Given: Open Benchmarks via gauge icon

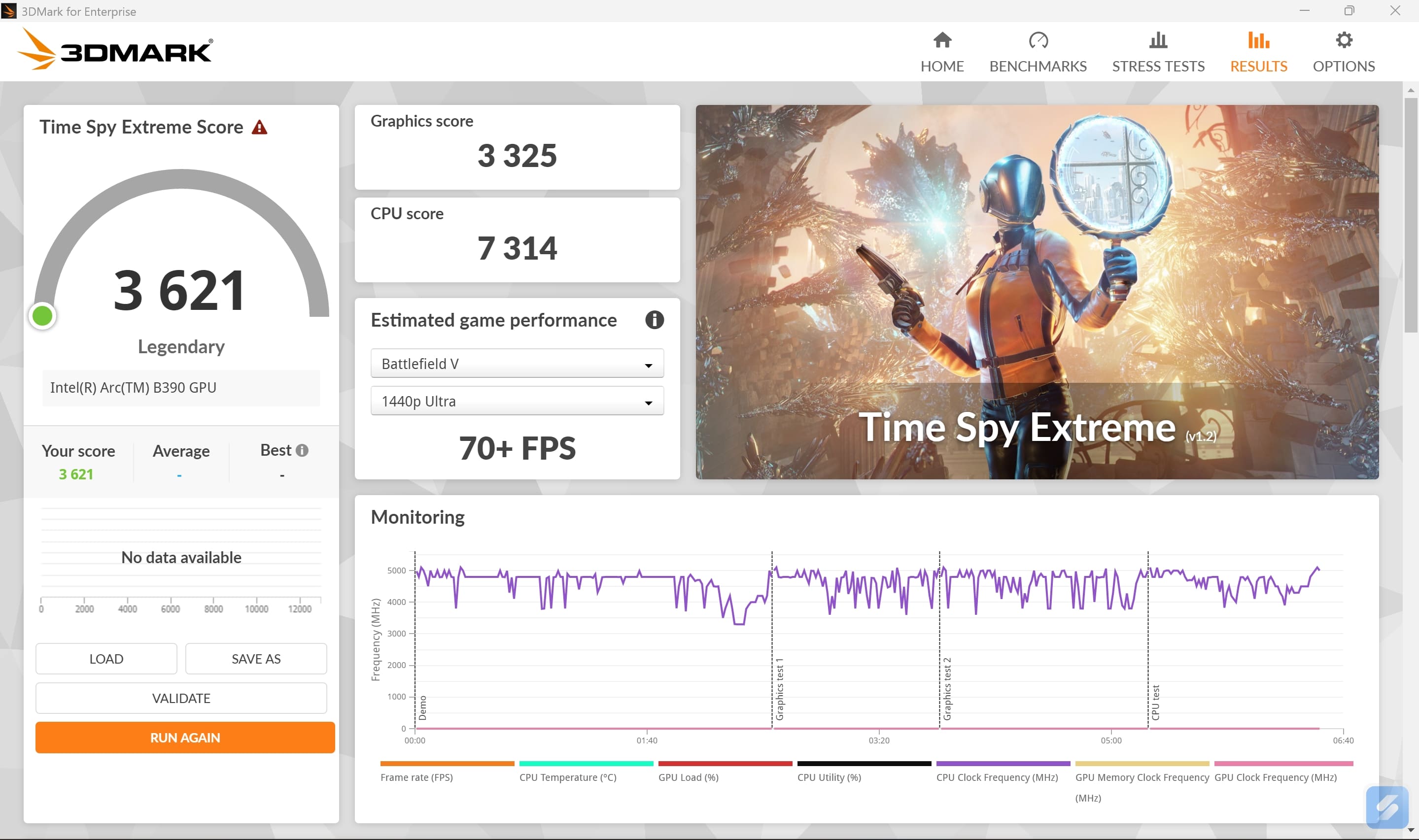Looking at the screenshot, I should pos(1038,41).
